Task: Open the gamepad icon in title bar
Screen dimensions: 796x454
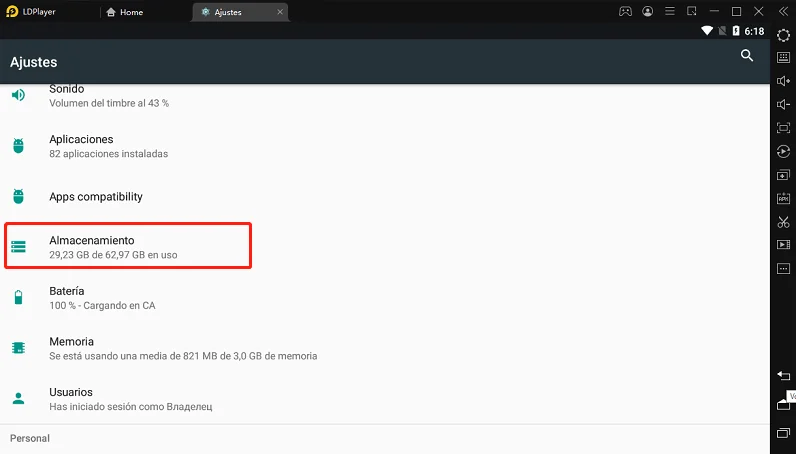Action: click(625, 12)
